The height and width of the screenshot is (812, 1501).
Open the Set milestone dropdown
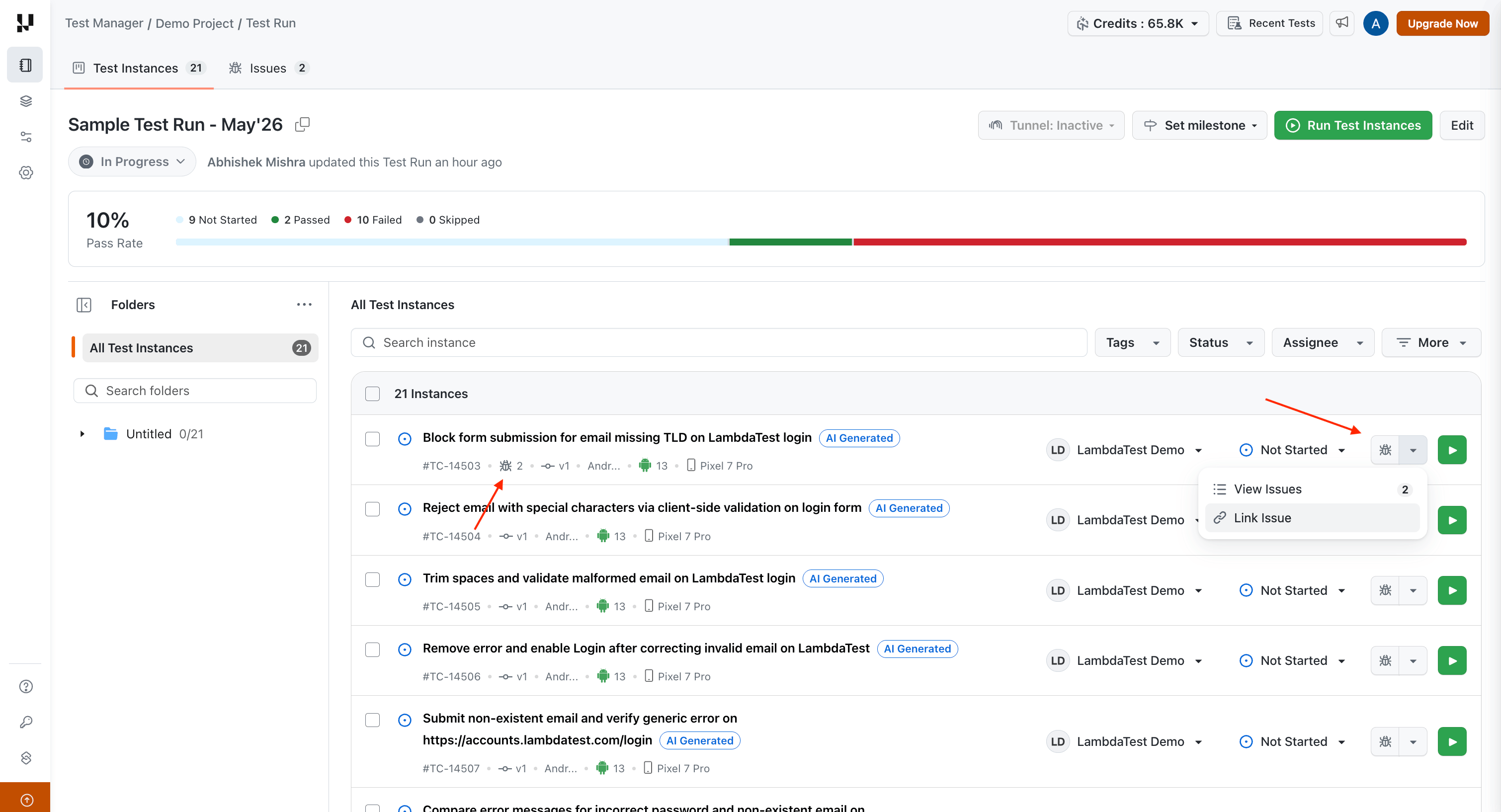coord(1199,125)
